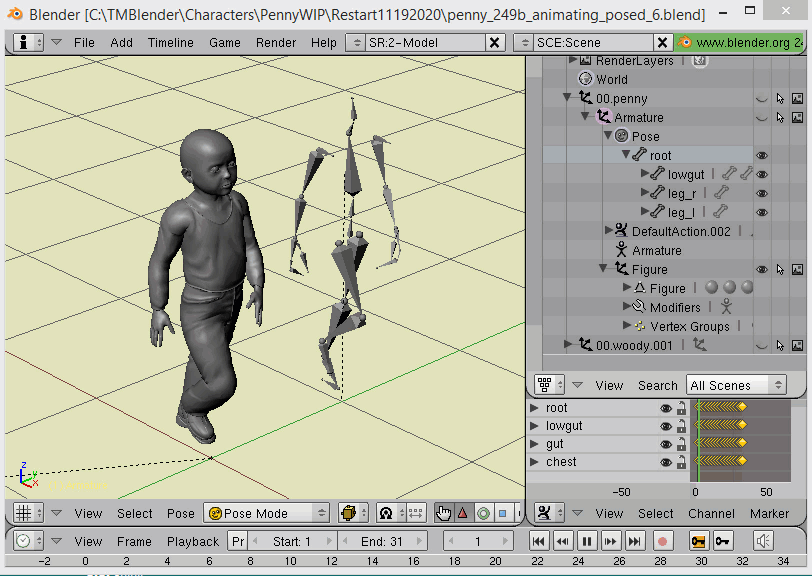Open the Render menu
Image resolution: width=812 pixels, height=576 pixels.
[x=276, y=43]
